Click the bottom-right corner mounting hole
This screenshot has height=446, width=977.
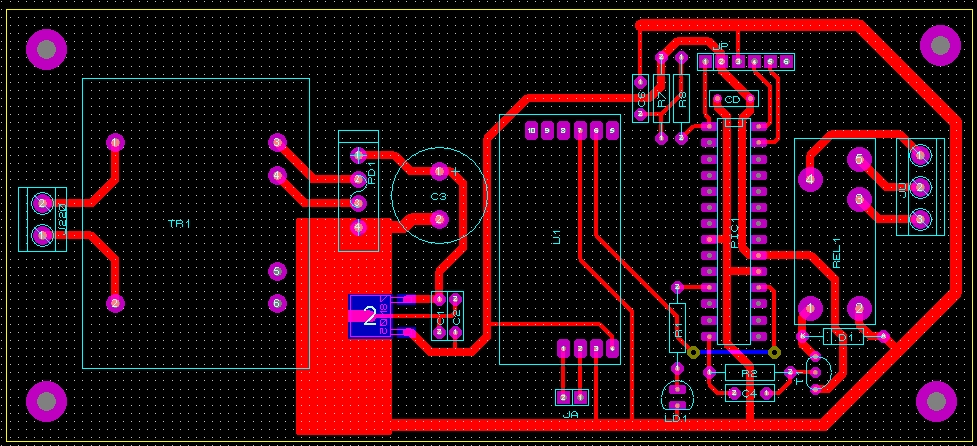pyautogui.click(x=936, y=402)
